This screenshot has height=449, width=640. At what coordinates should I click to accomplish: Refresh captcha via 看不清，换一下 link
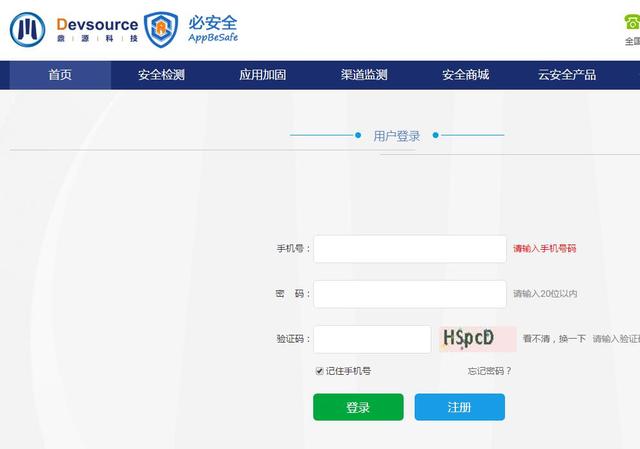tap(553, 340)
